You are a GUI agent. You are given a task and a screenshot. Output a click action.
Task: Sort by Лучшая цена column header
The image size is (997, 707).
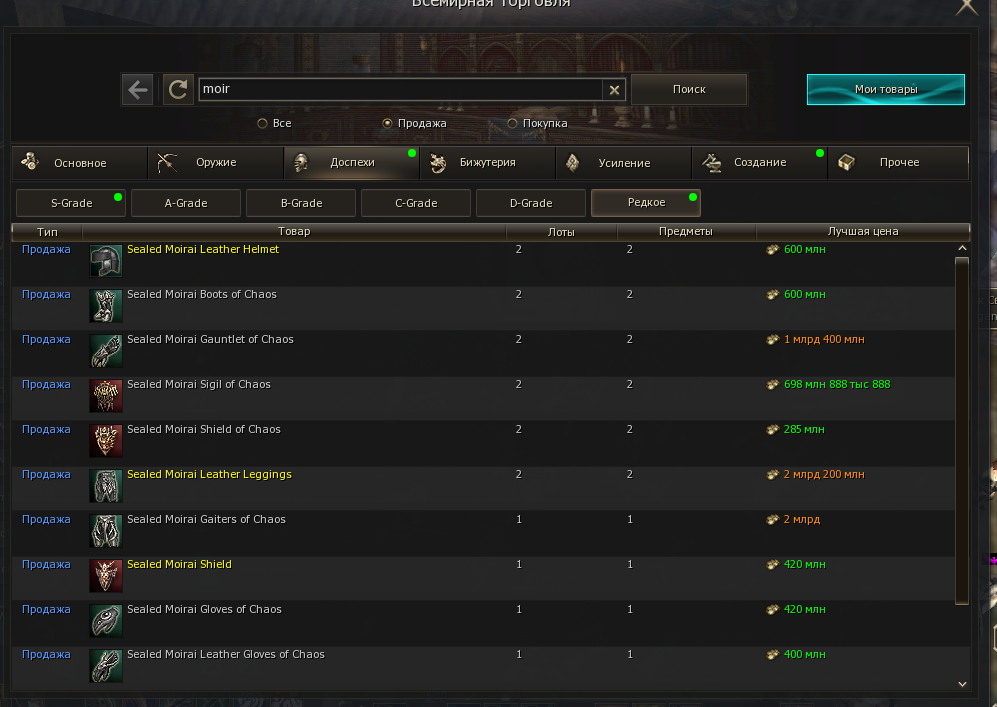tap(862, 231)
